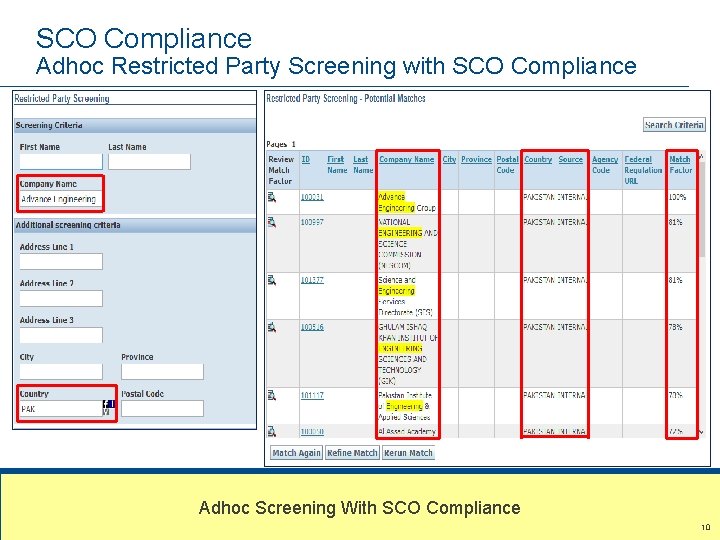The height and width of the screenshot is (540, 720).
Task: Sort by Province column header
Action: (476, 159)
